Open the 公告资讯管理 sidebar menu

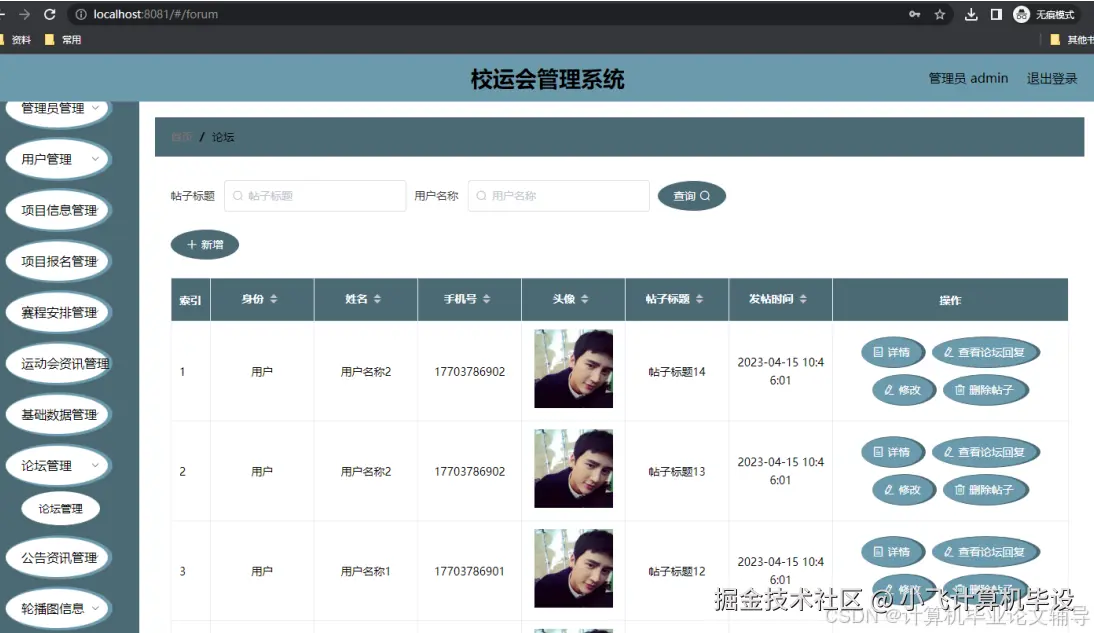pos(58,558)
